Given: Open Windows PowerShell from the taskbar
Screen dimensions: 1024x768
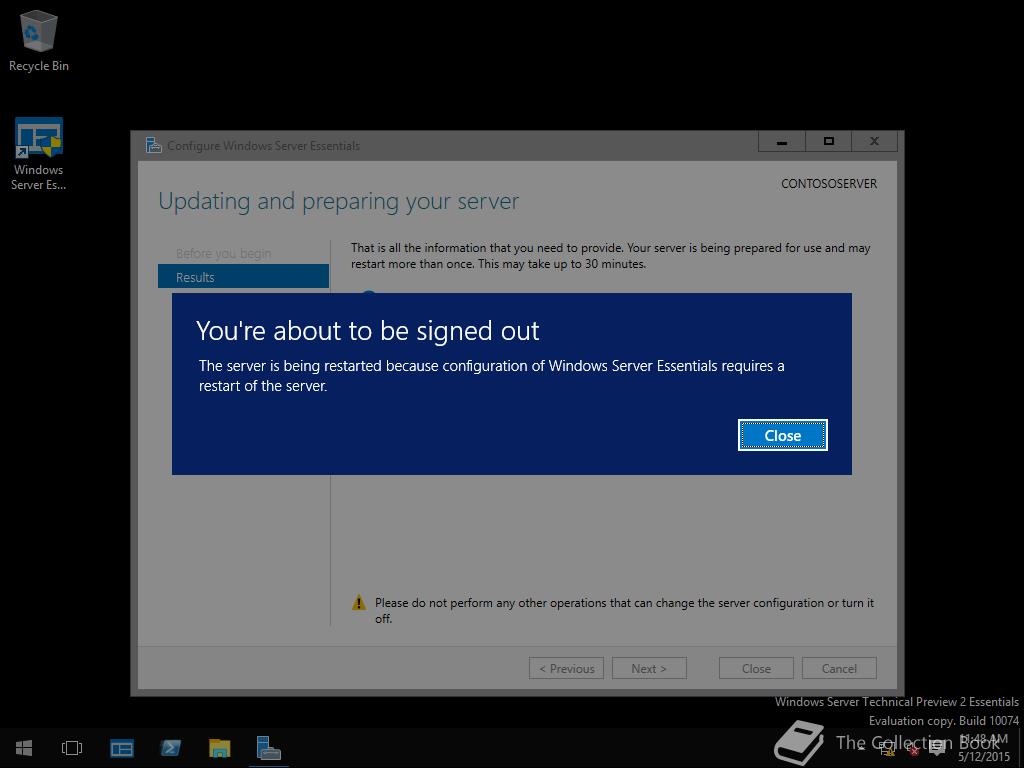Looking at the screenshot, I should pyautogui.click(x=170, y=748).
